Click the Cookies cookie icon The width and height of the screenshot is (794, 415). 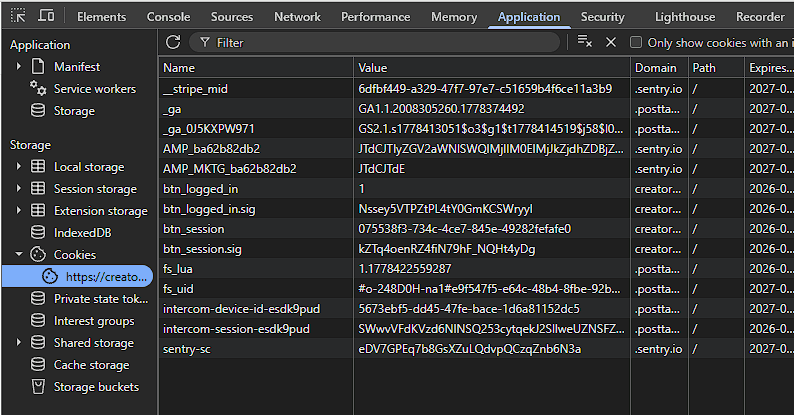click(x=38, y=254)
